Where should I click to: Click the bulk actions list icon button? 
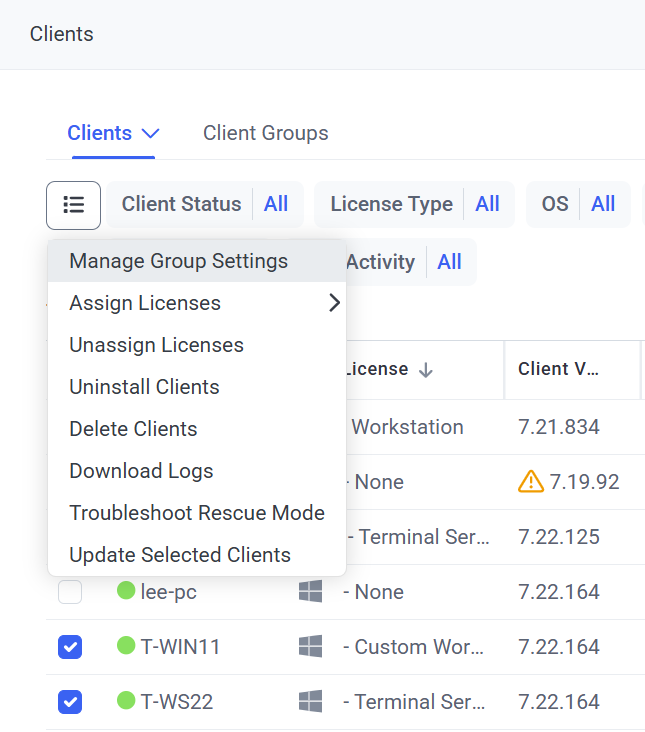pos(73,205)
